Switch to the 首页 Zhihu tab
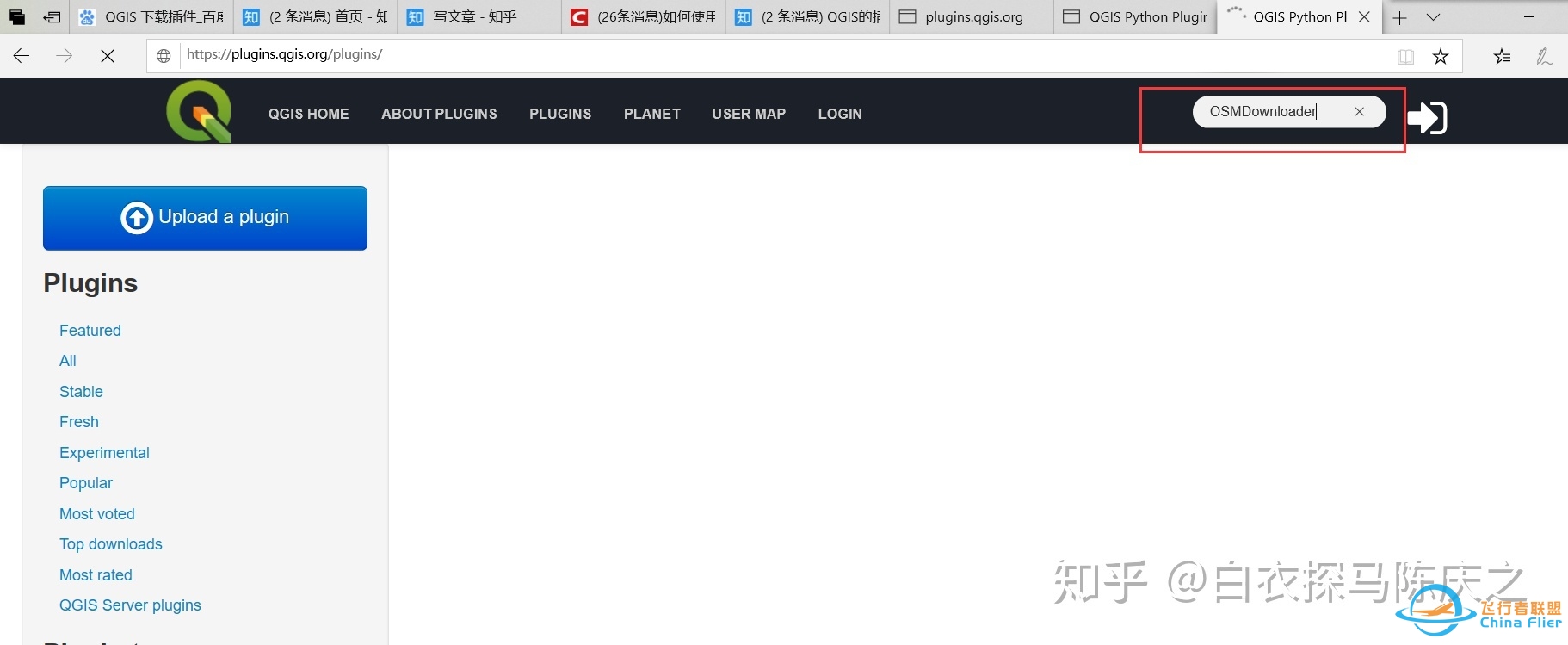1568x645 pixels. click(x=316, y=16)
